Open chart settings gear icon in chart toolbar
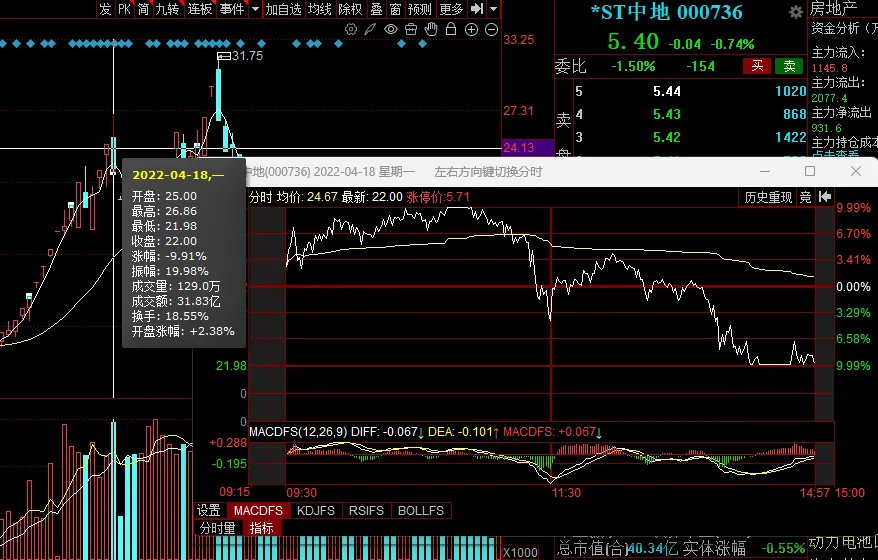The width and height of the screenshot is (878, 560). (351, 30)
